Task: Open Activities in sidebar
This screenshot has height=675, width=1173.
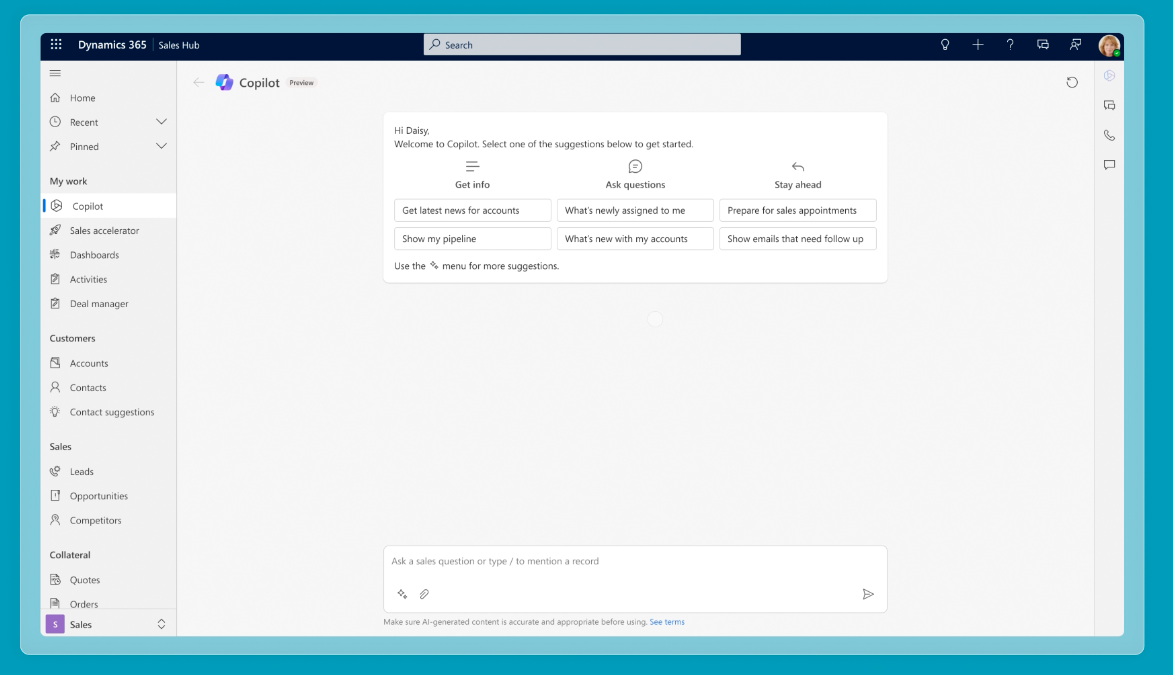Action: coord(109,279)
